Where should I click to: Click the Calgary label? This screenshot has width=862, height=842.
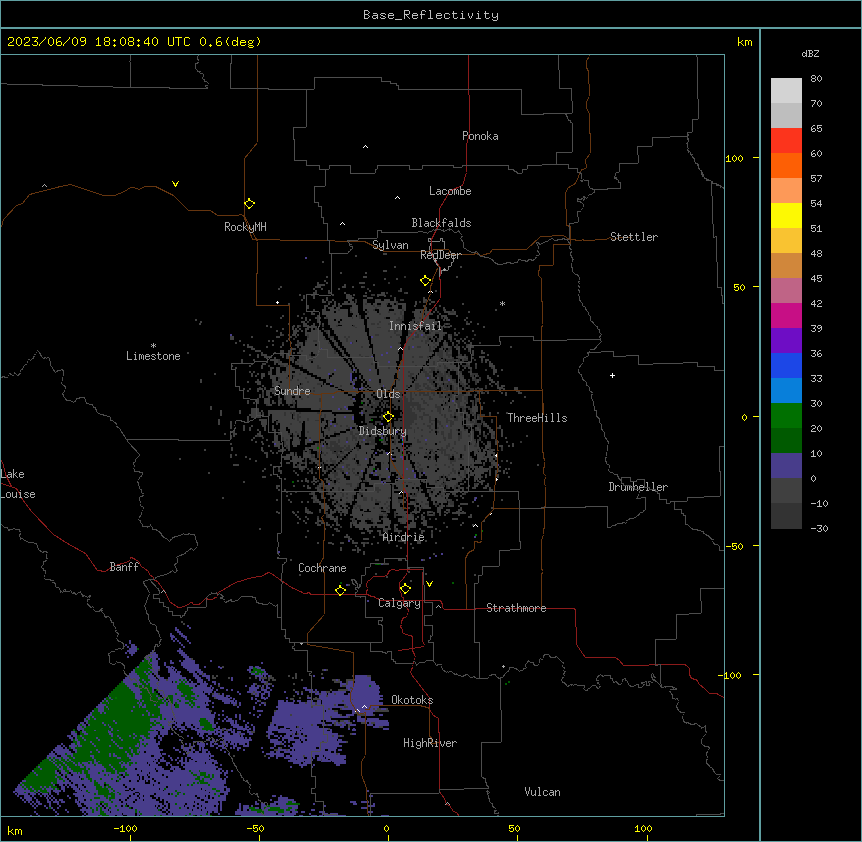[x=399, y=603]
